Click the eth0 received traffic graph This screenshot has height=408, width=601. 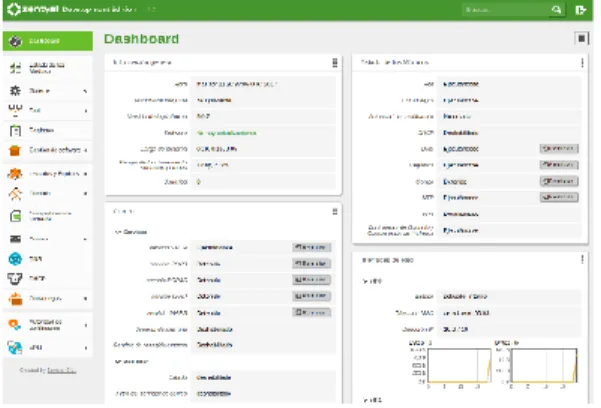(x=459, y=365)
